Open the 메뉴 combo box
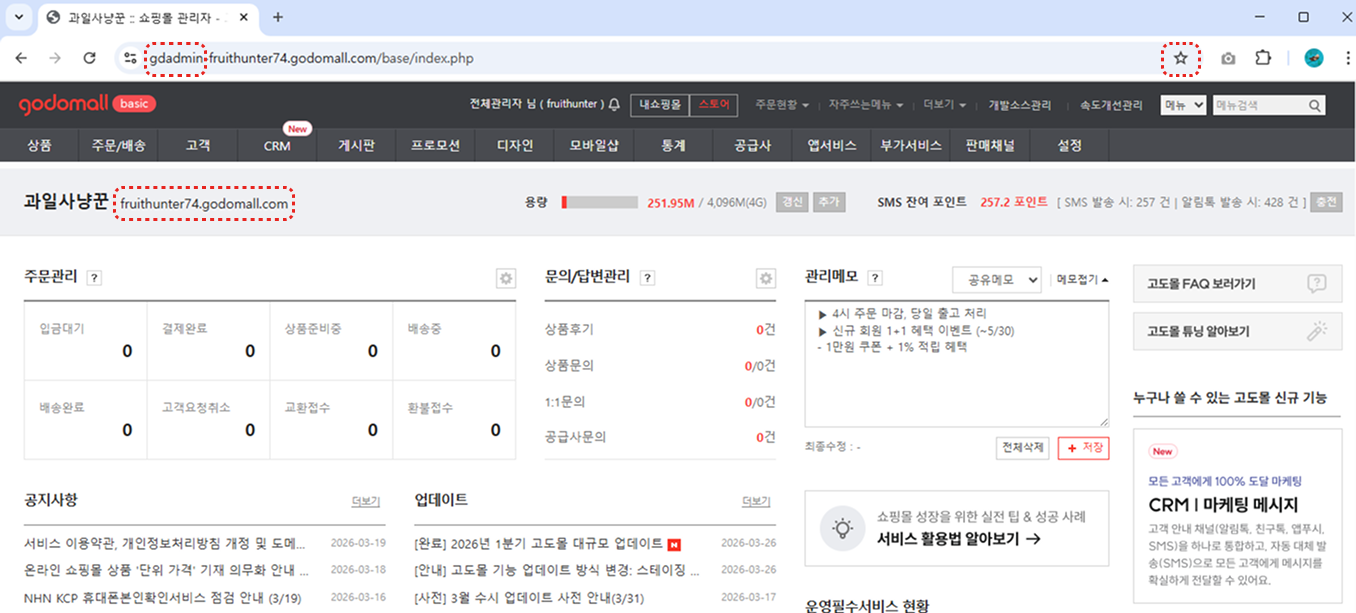This screenshot has width=1356, height=613. pyautogui.click(x=1183, y=104)
